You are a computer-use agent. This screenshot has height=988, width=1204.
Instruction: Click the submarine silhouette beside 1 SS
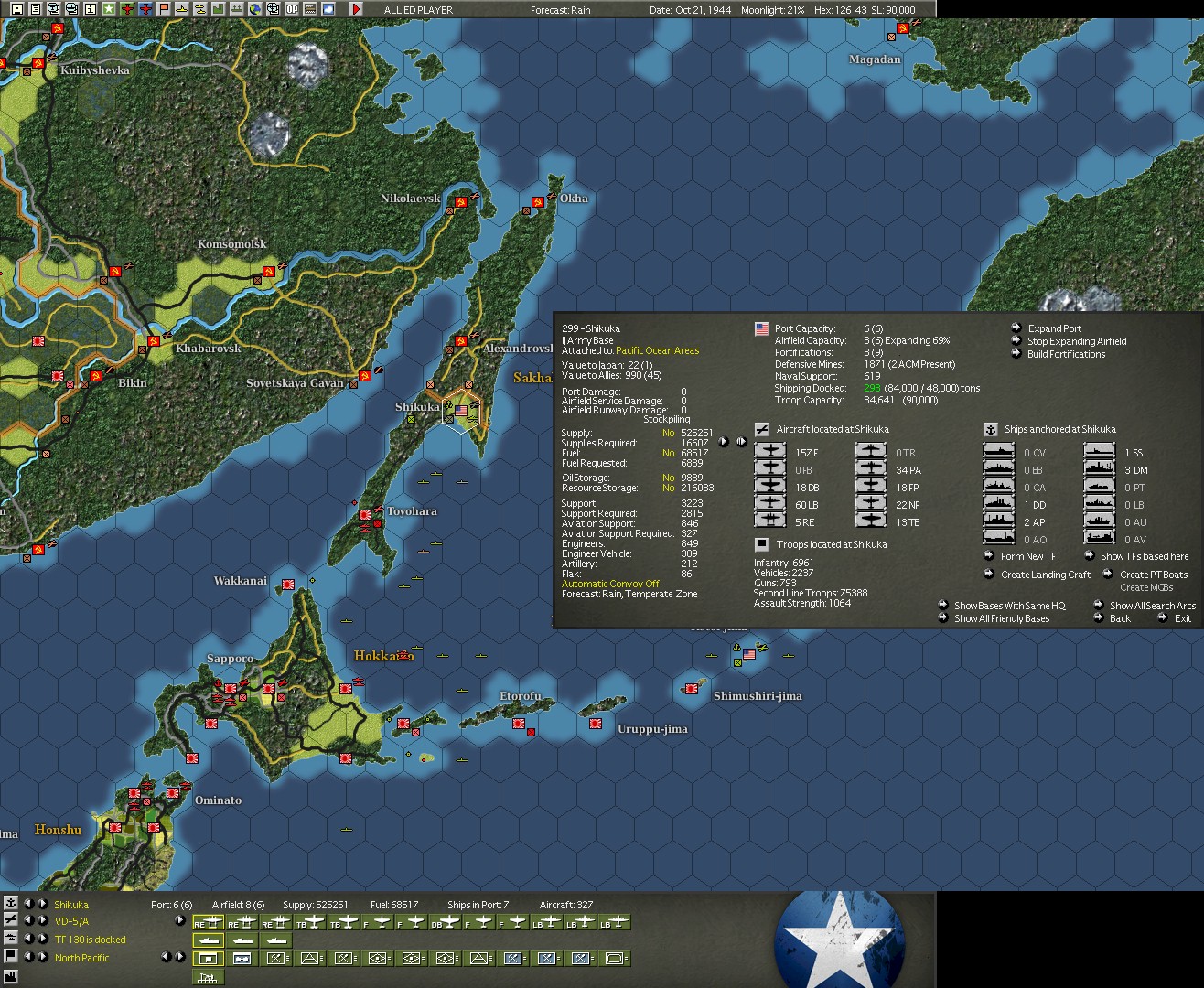(x=1100, y=452)
